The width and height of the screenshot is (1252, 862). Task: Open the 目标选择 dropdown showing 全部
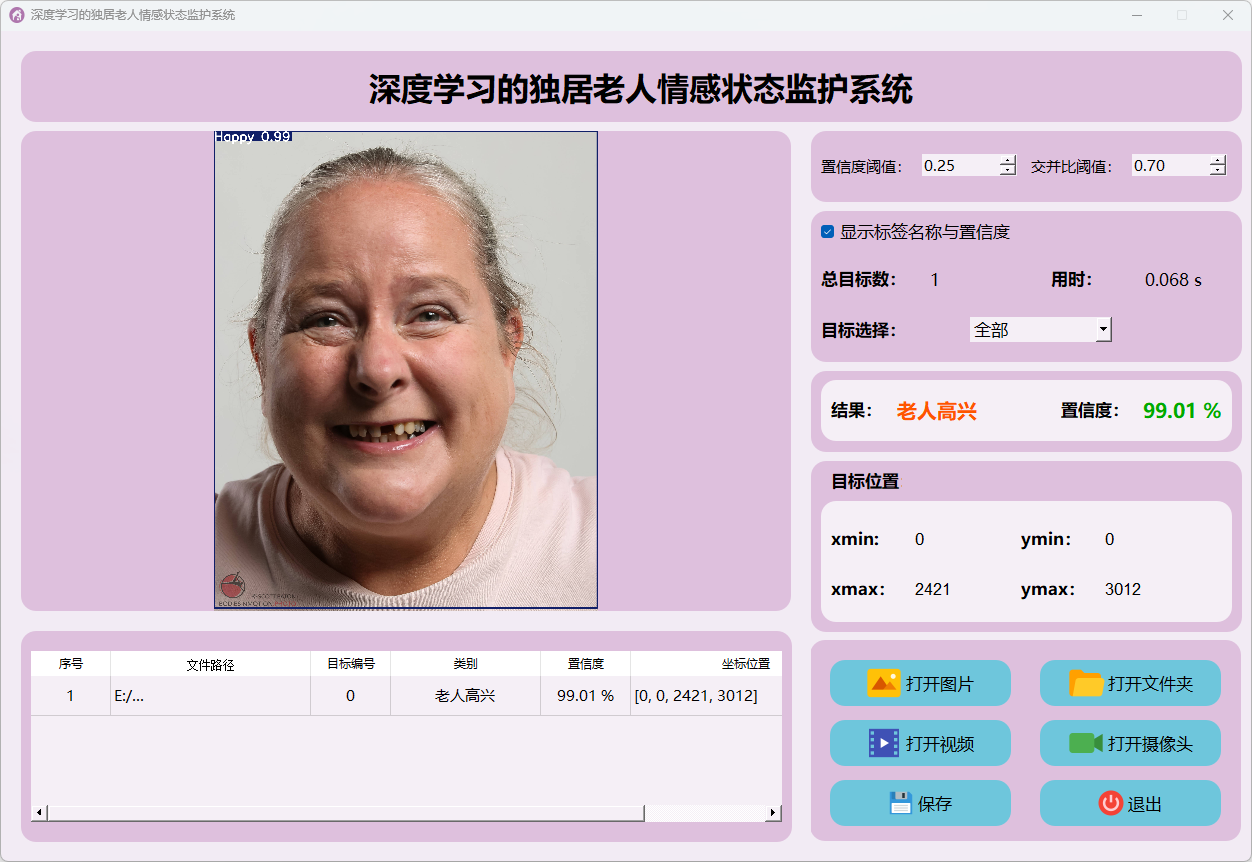point(1040,329)
